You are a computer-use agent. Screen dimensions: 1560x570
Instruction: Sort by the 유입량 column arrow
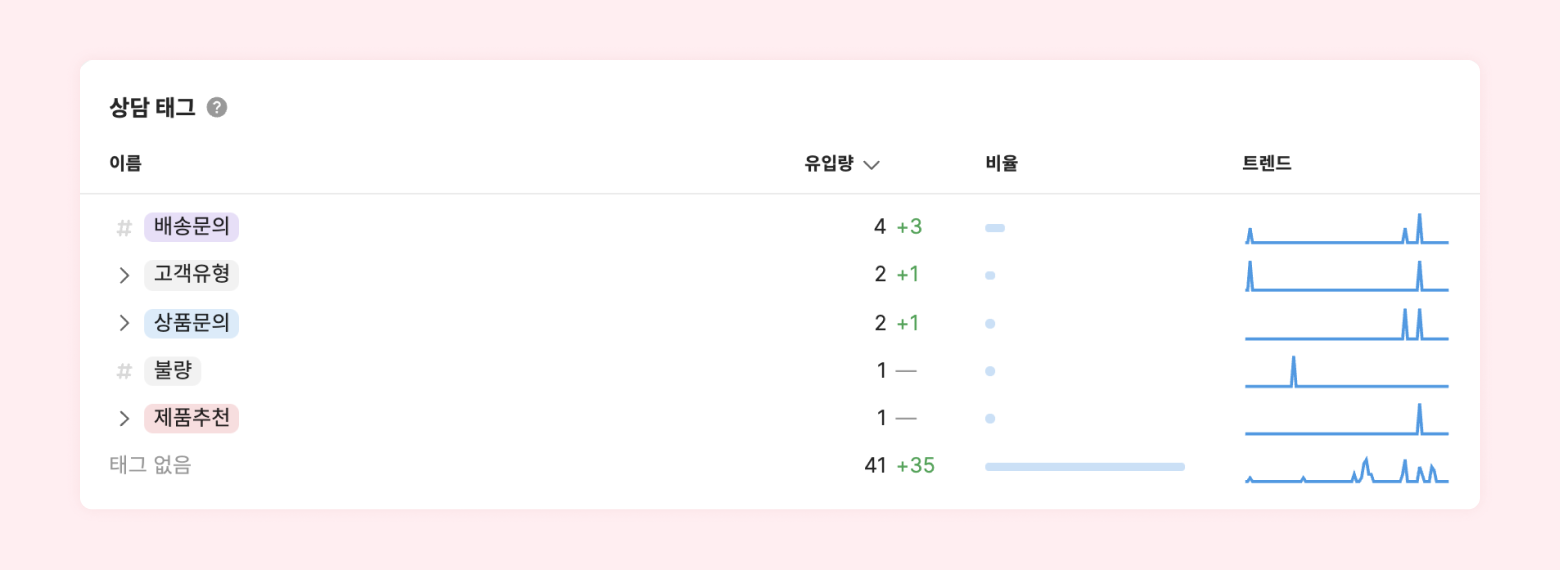pyautogui.click(x=871, y=165)
